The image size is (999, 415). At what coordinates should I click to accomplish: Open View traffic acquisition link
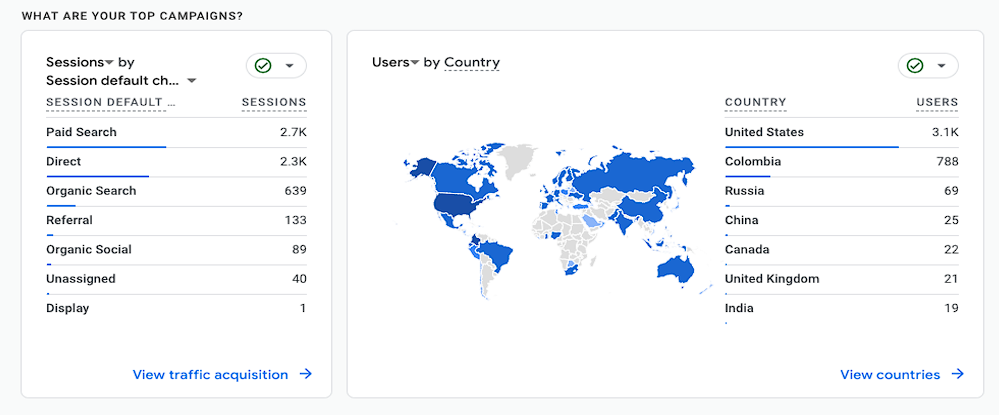[210, 374]
